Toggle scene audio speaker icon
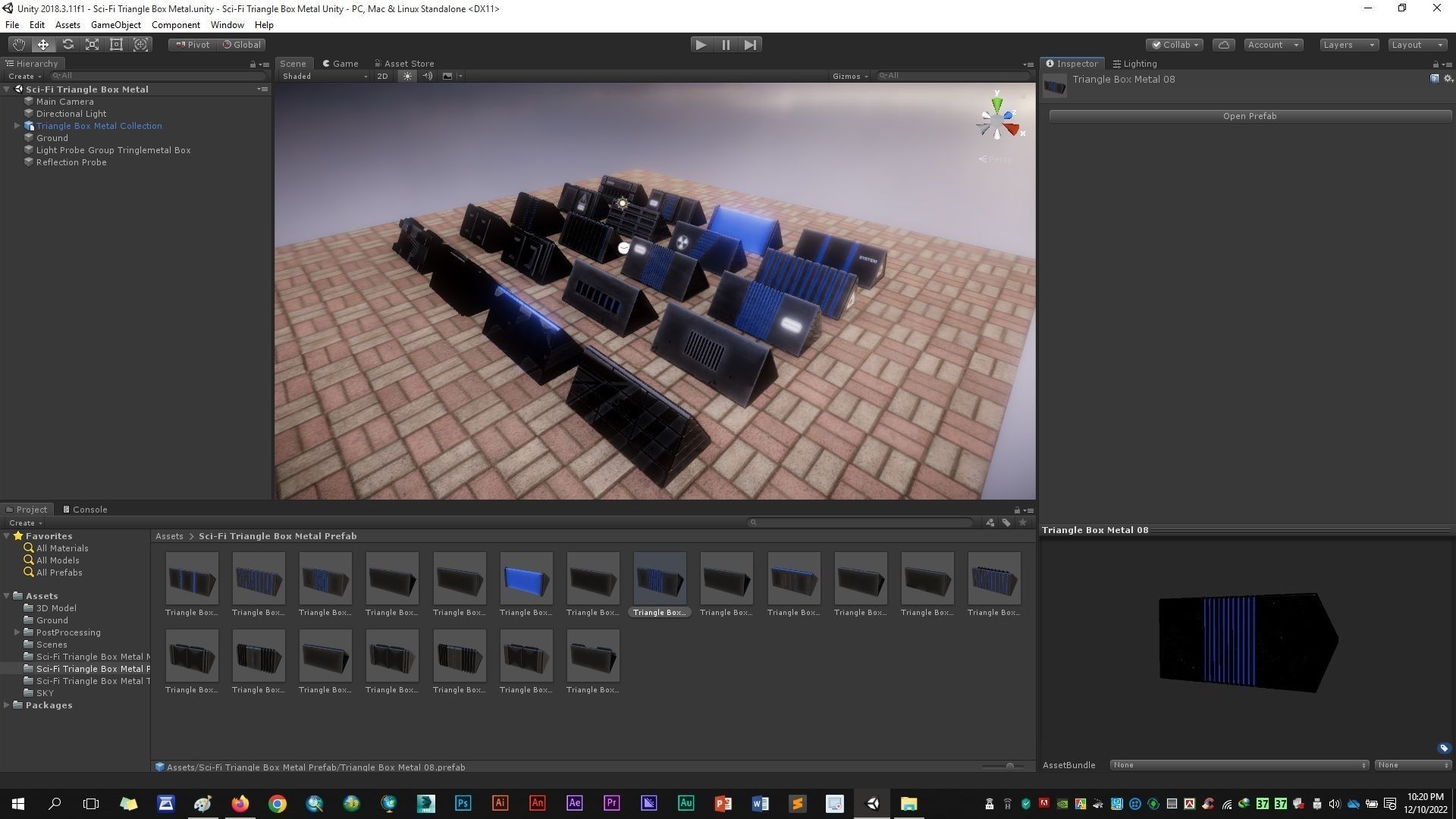This screenshot has width=1456, height=819. (427, 76)
